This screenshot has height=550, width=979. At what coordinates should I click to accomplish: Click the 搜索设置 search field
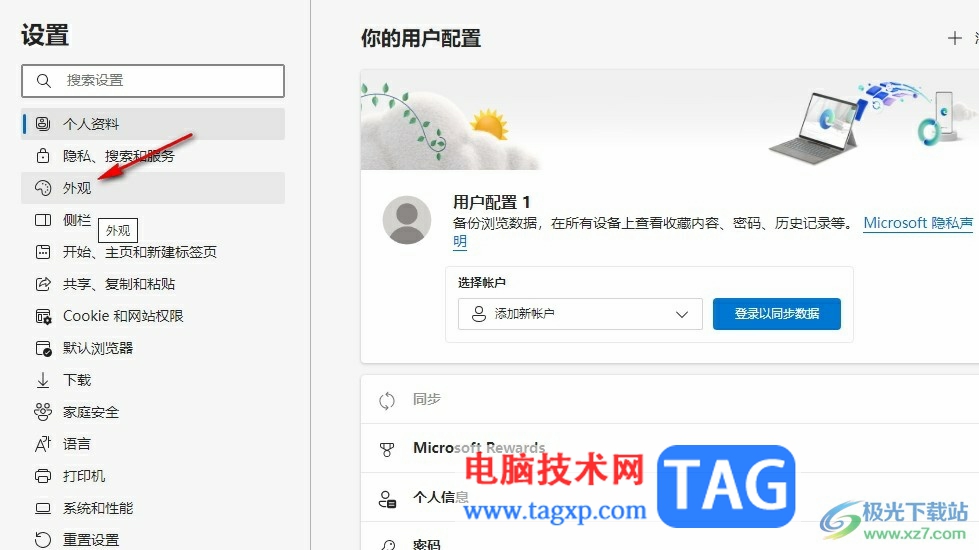(153, 81)
